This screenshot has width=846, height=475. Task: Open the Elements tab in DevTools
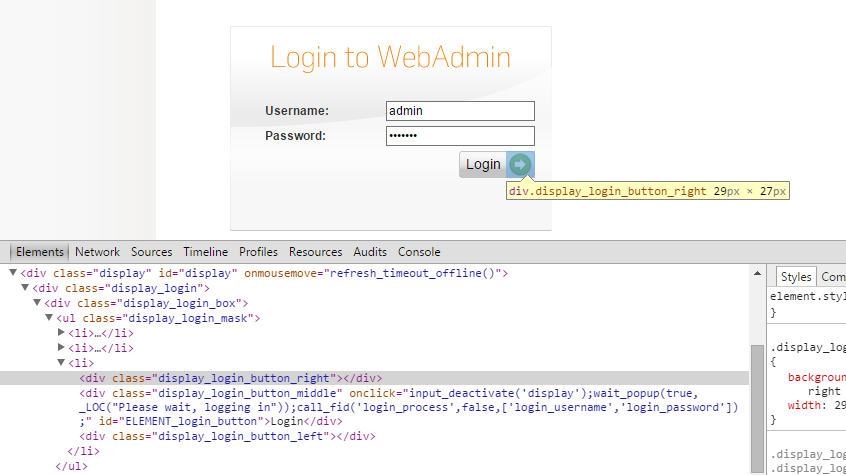coord(40,252)
